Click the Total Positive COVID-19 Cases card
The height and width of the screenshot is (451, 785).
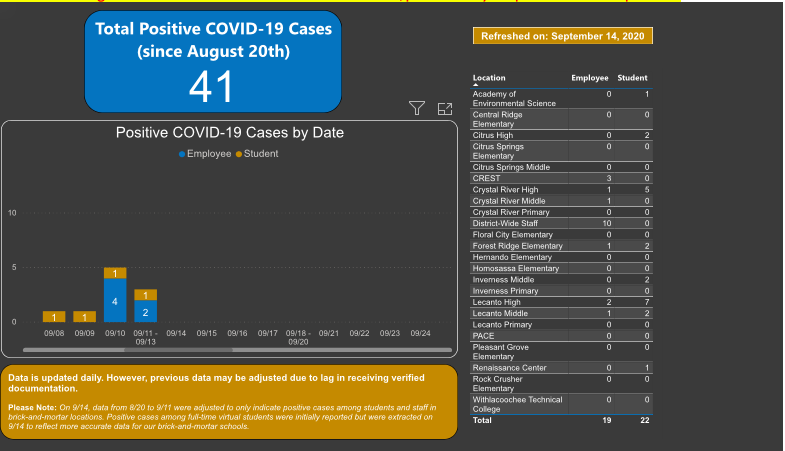click(x=213, y=62)
